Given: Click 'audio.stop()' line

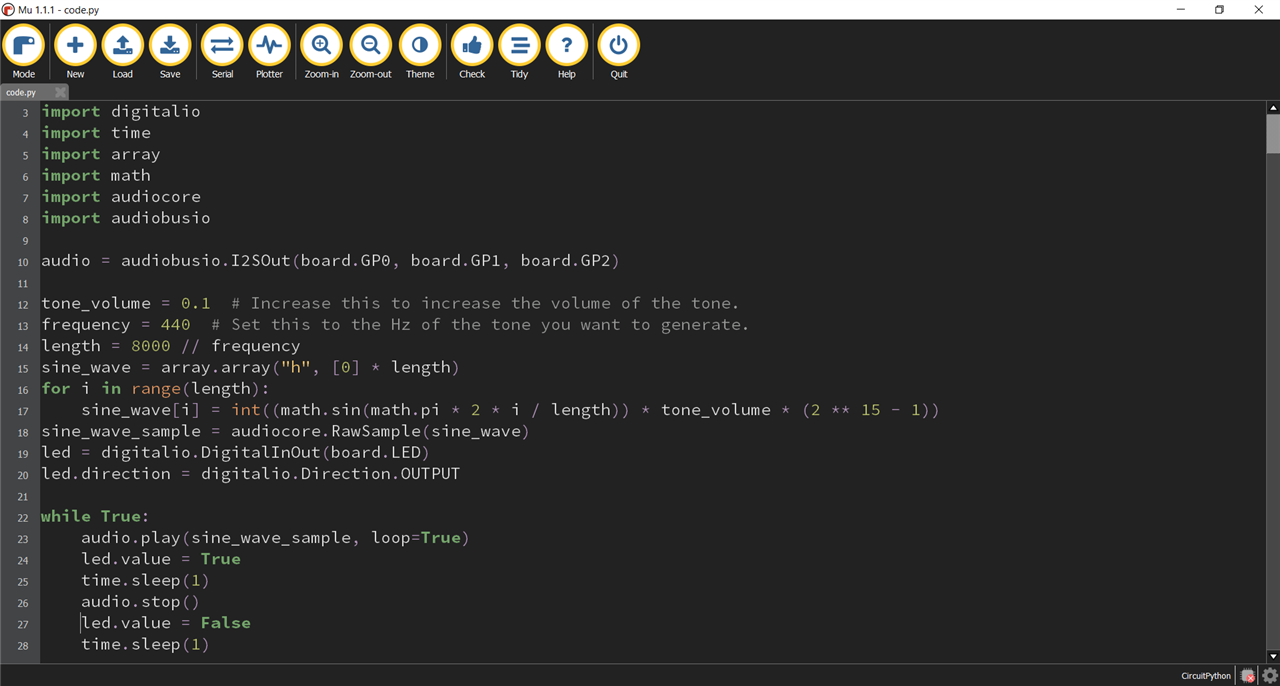Looking at the screenshot, I should point(140,602).
